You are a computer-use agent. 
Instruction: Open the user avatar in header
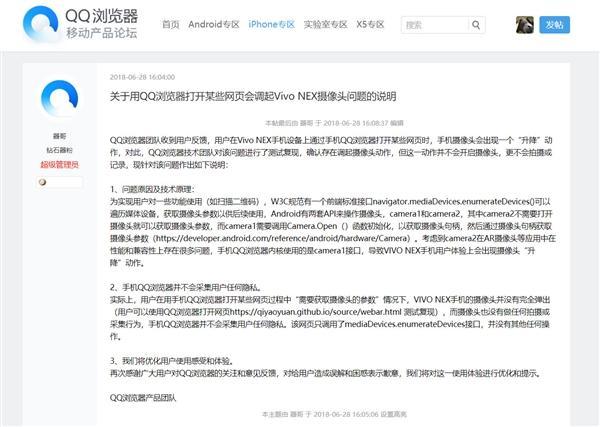click(x=525, y=25)
